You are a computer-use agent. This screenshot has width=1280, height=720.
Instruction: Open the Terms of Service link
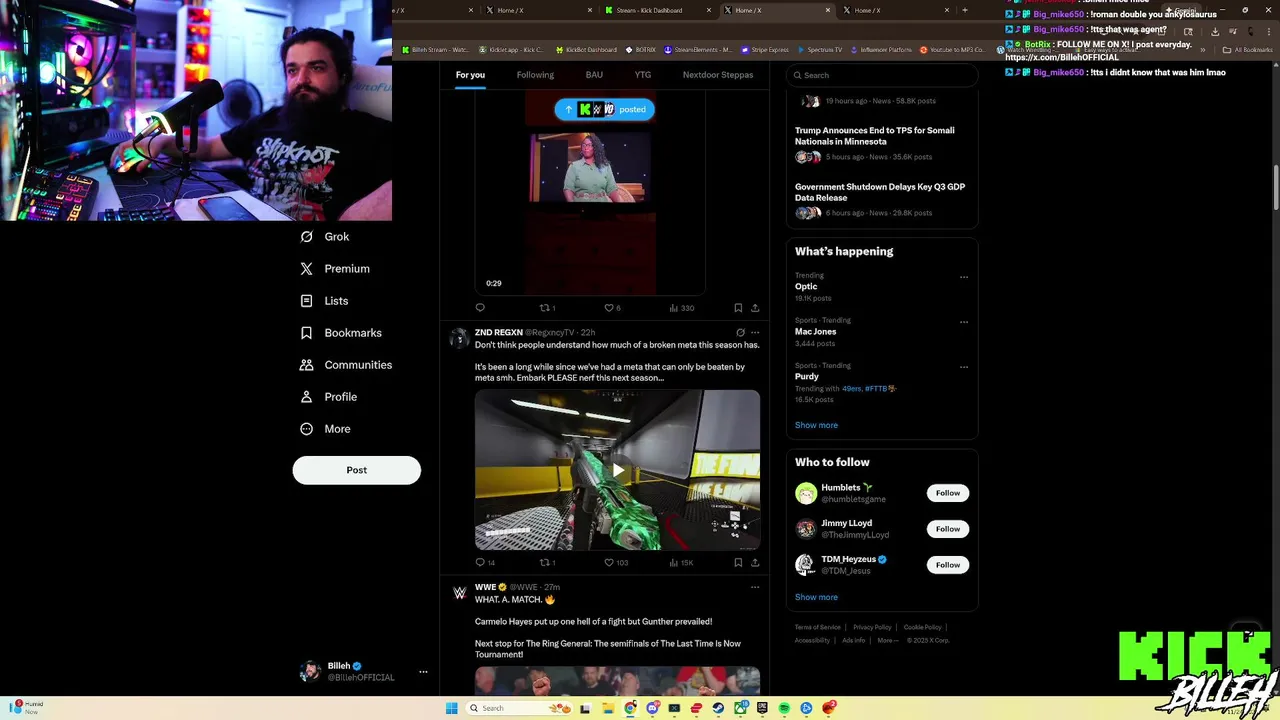tap(818, 627)
